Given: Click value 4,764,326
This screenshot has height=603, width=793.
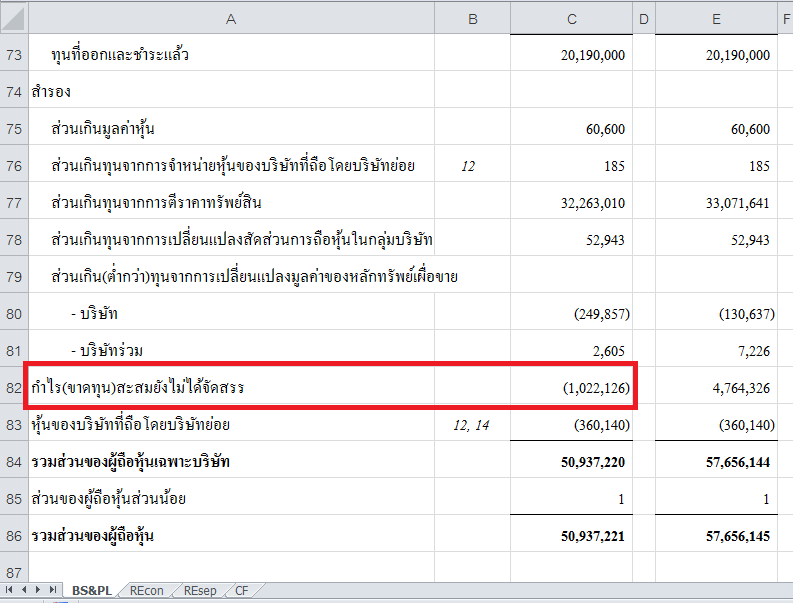Looking at the screenshot, I should tap(741, 388).
